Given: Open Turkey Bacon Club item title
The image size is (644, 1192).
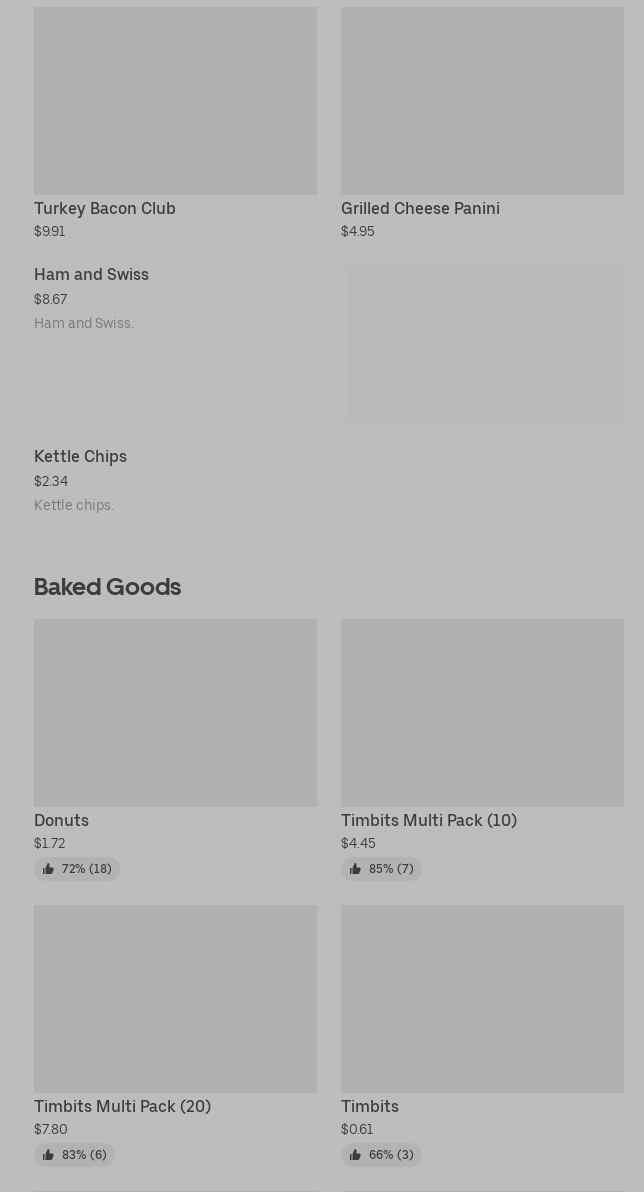Looking at the screenshot, I should point(105,208).
